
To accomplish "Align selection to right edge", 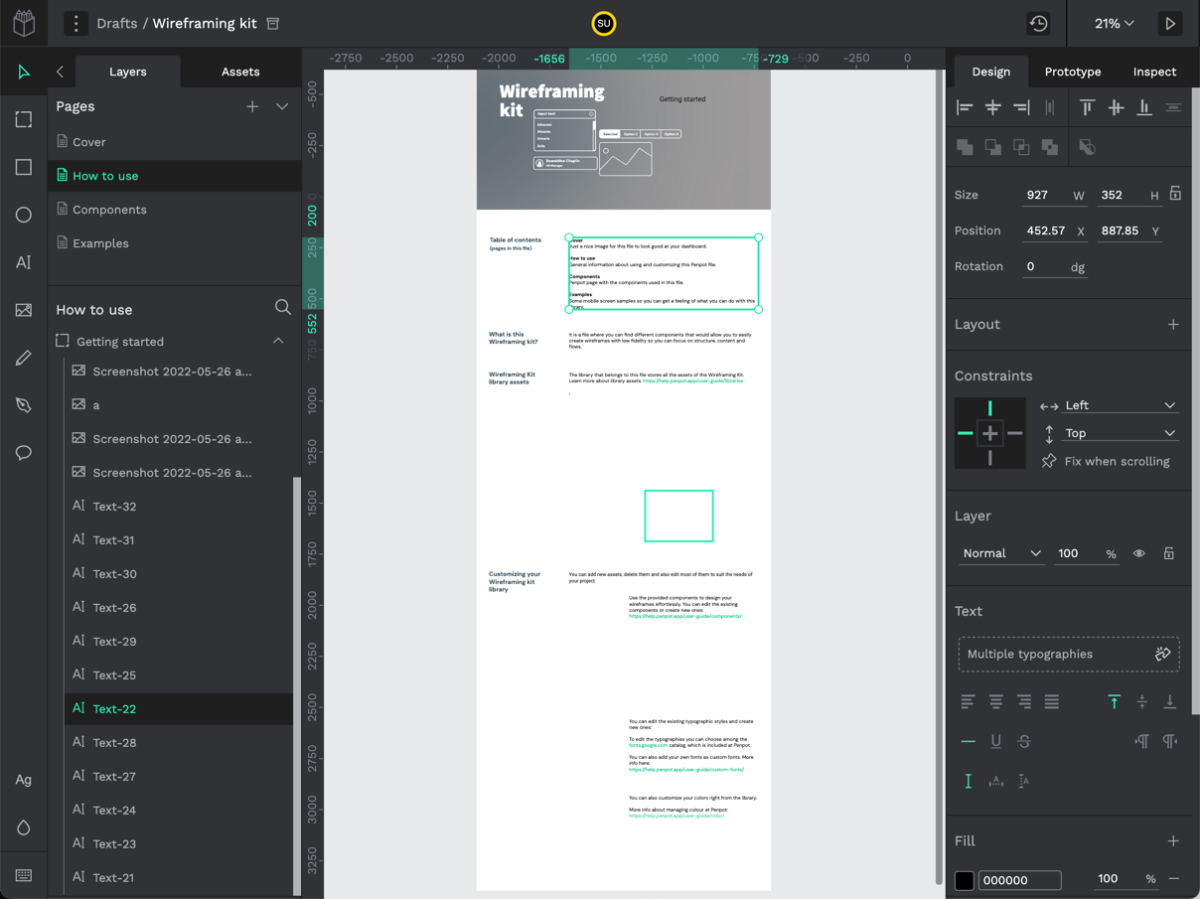I will (1021, 108).
